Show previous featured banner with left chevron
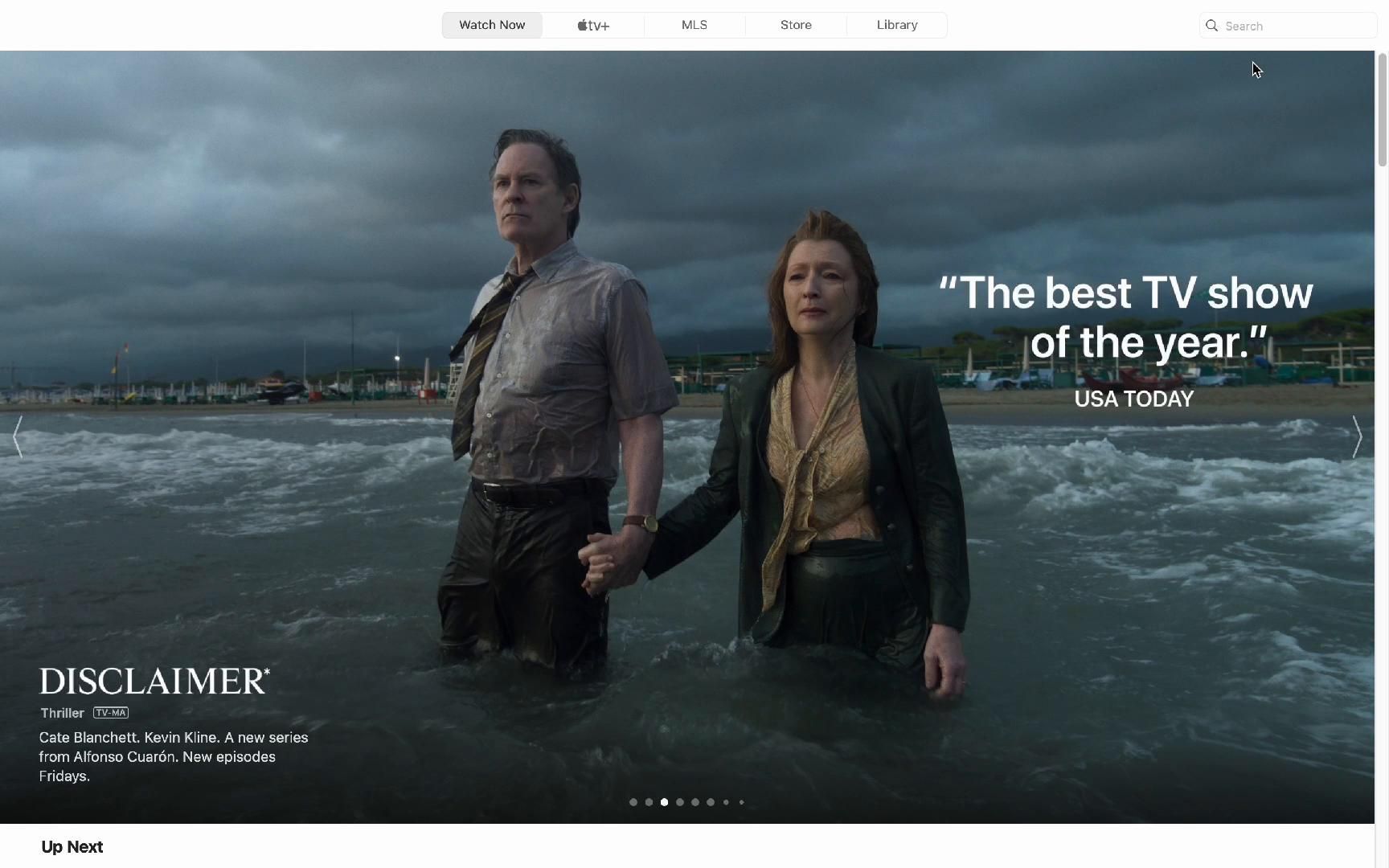Viewport: 1389px width, 868px height. (18, 437)
